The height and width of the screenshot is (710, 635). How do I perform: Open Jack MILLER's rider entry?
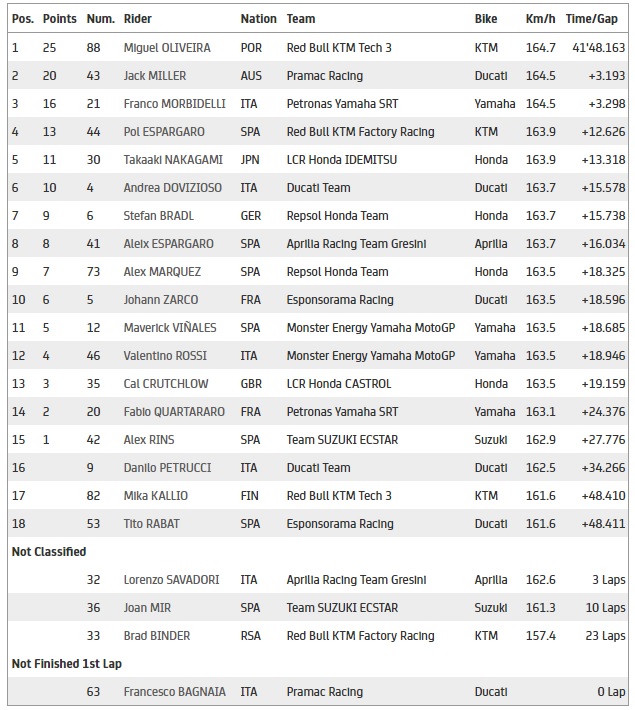tap(154, 76)
